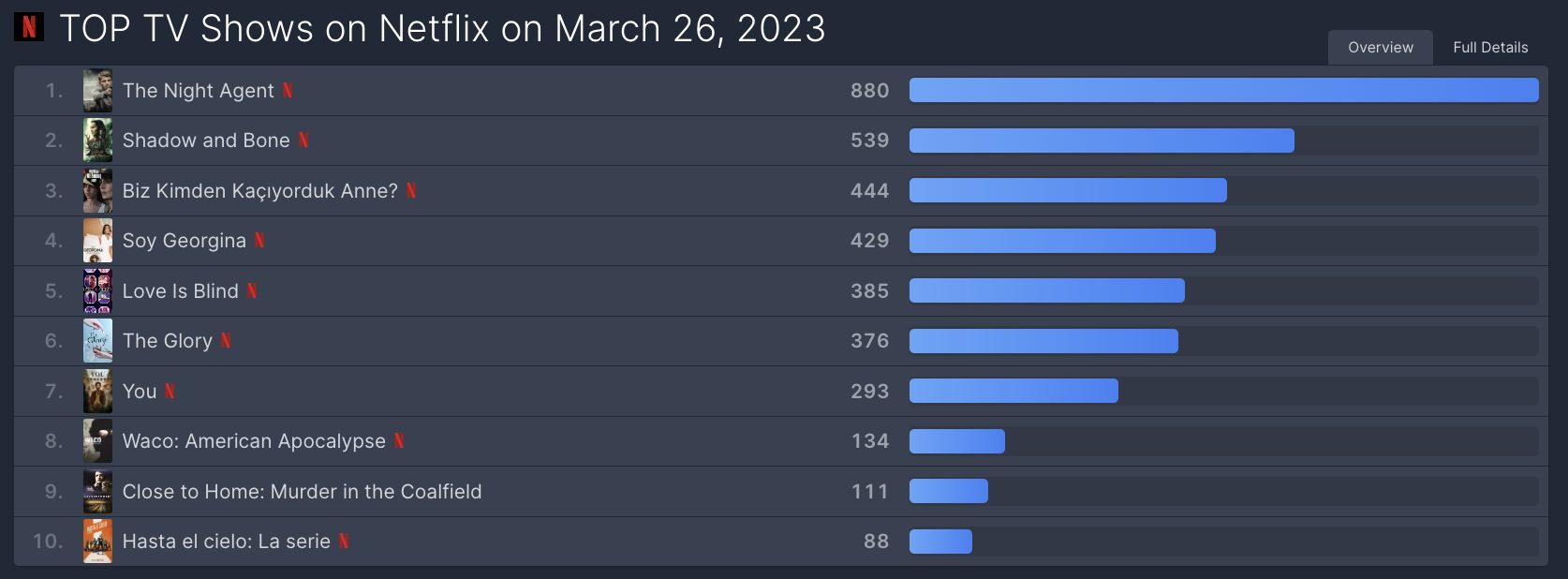This screenshot has height=579, width=1568.
Task: Click the Netflix N icon beside Shadow and Bone
Action: [303, 141]
